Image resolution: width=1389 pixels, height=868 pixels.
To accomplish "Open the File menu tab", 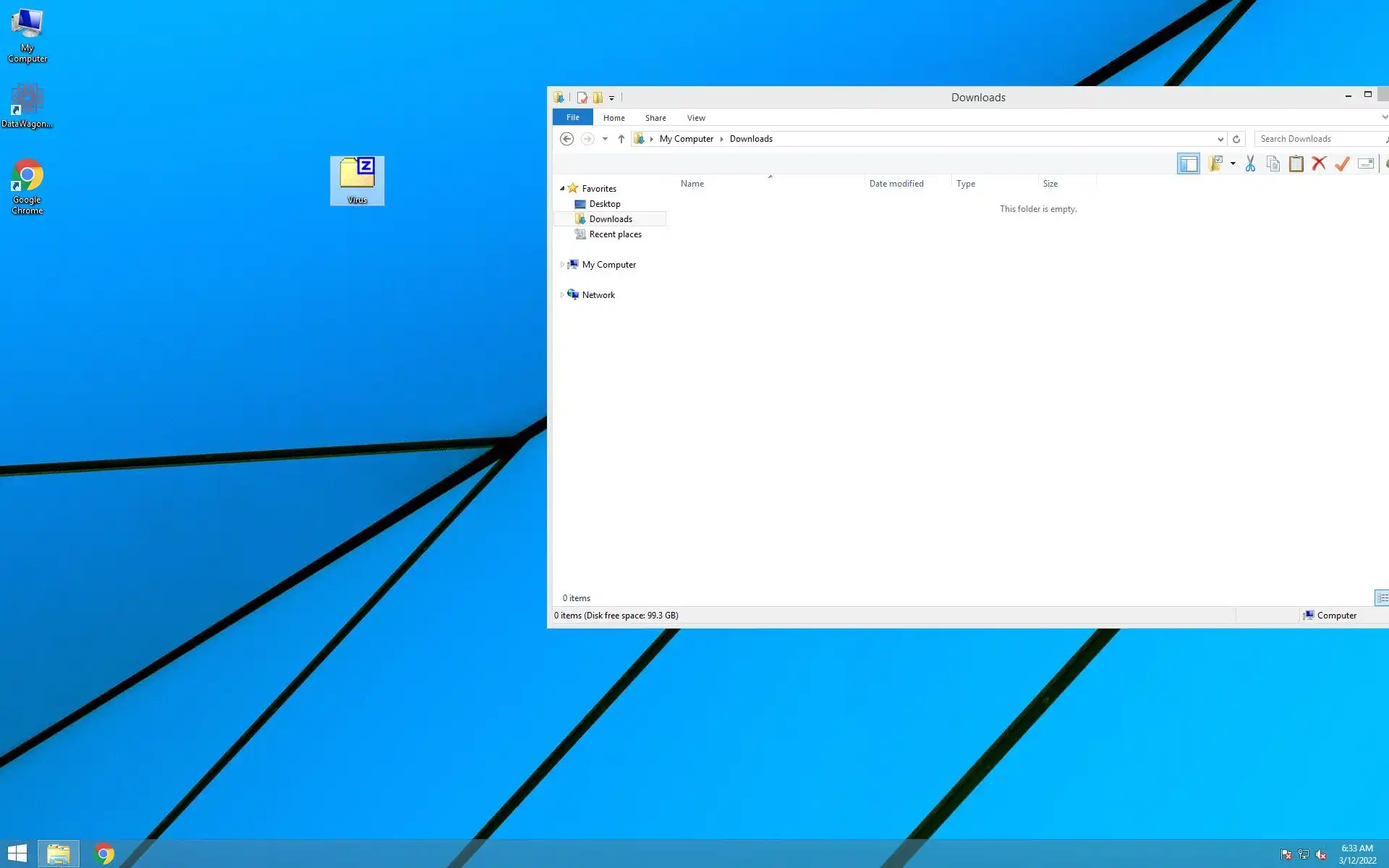I will point(572,117).
